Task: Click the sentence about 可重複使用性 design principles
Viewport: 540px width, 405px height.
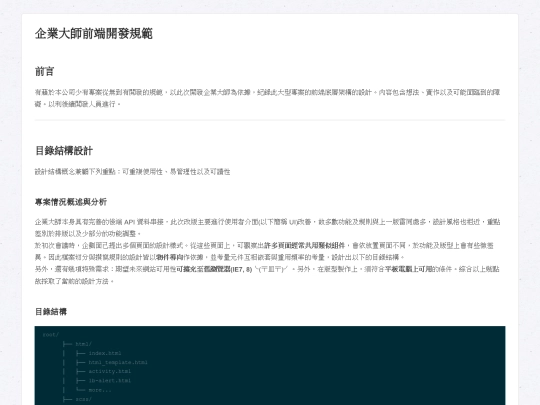Action: [x=133, y=172]
